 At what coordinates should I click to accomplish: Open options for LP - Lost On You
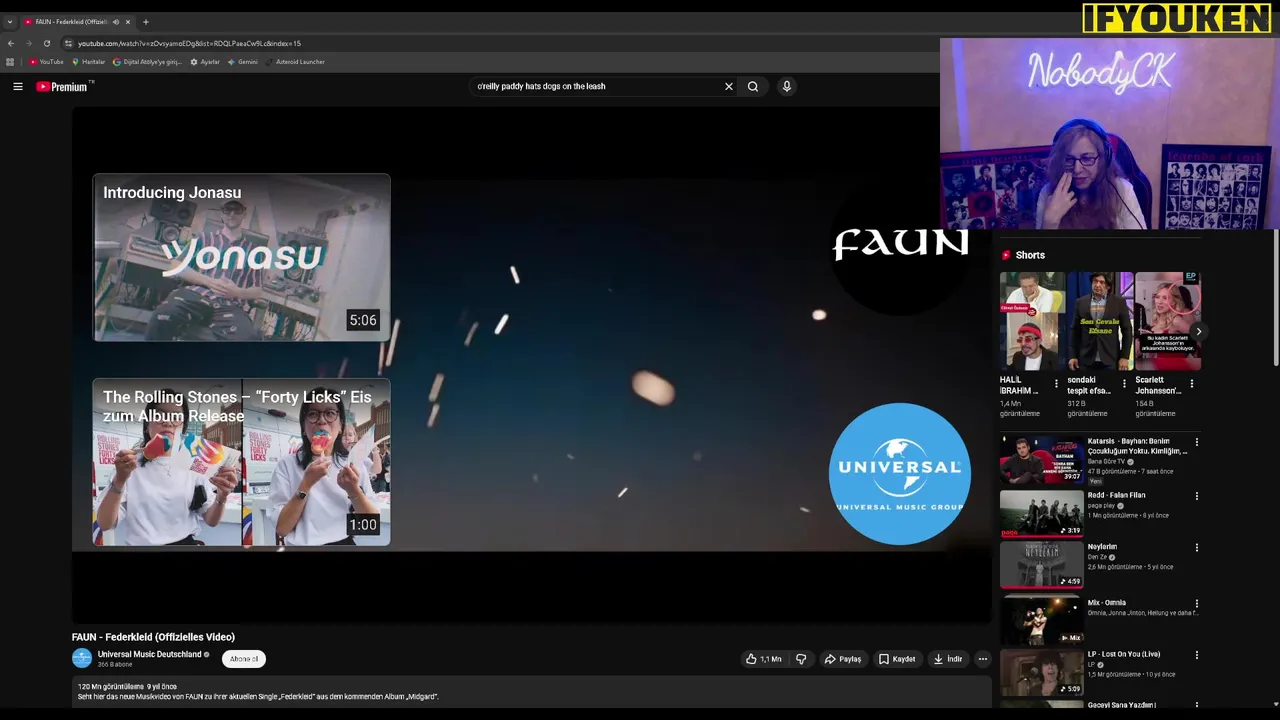pyautogui.click(x=1197, y=656)
